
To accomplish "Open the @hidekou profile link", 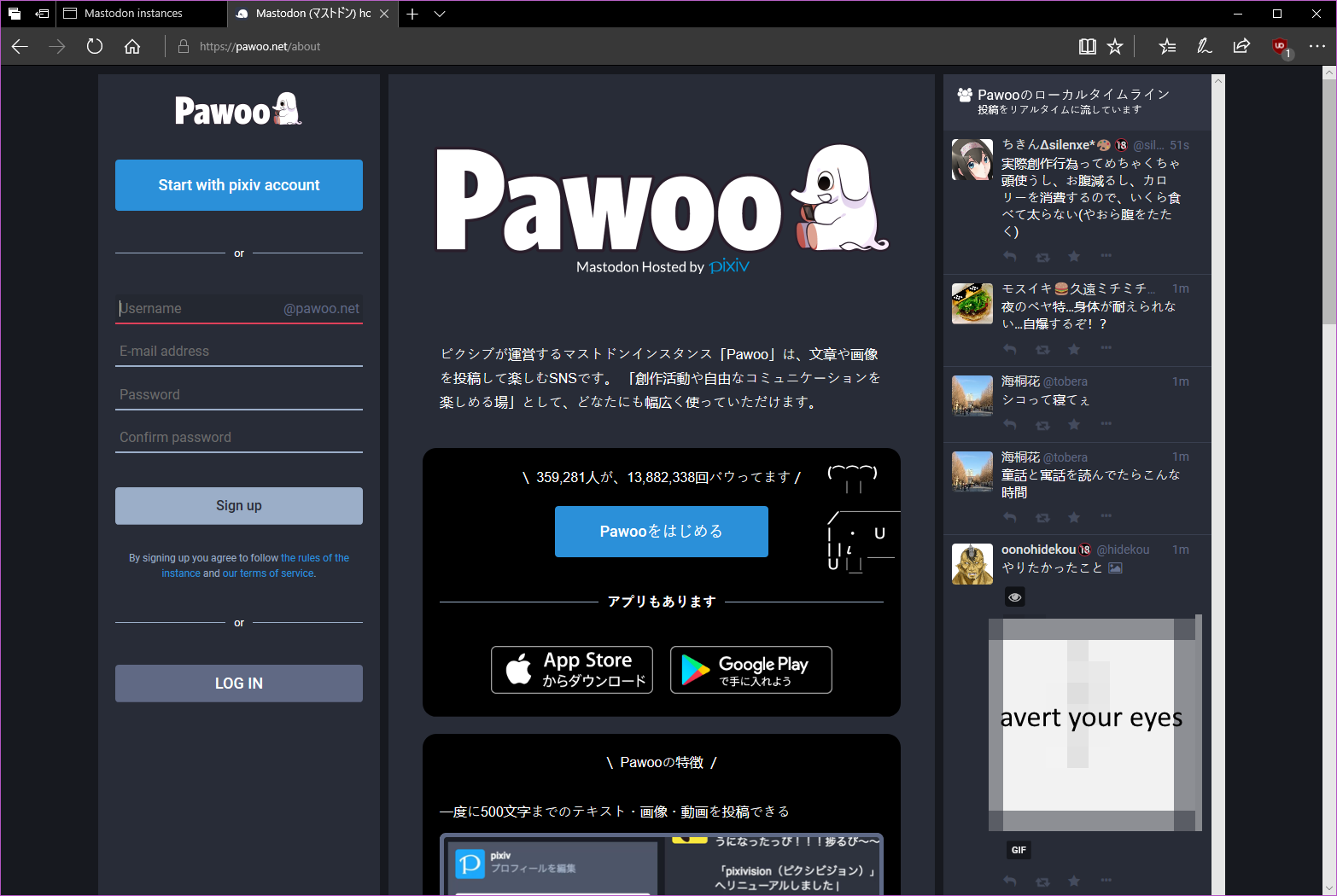I will pos(1123,550).
